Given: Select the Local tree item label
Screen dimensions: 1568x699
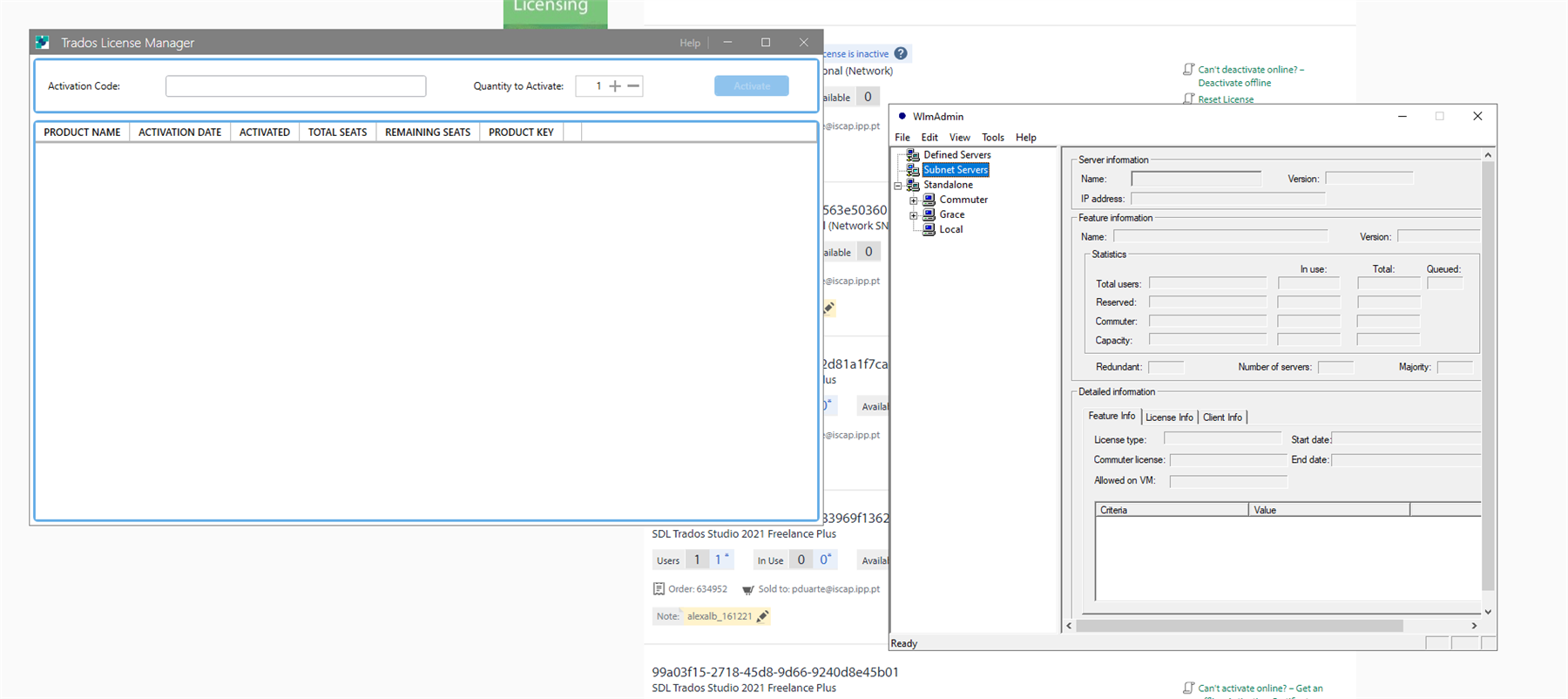Looking at the screenshot, I should (950, 229).
